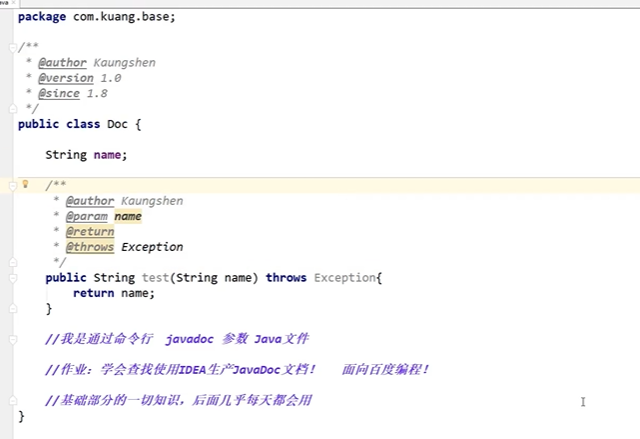640x439 pixels.
Task: Click 'name' in field declaration 'String name;'
Action: point(107,155)
